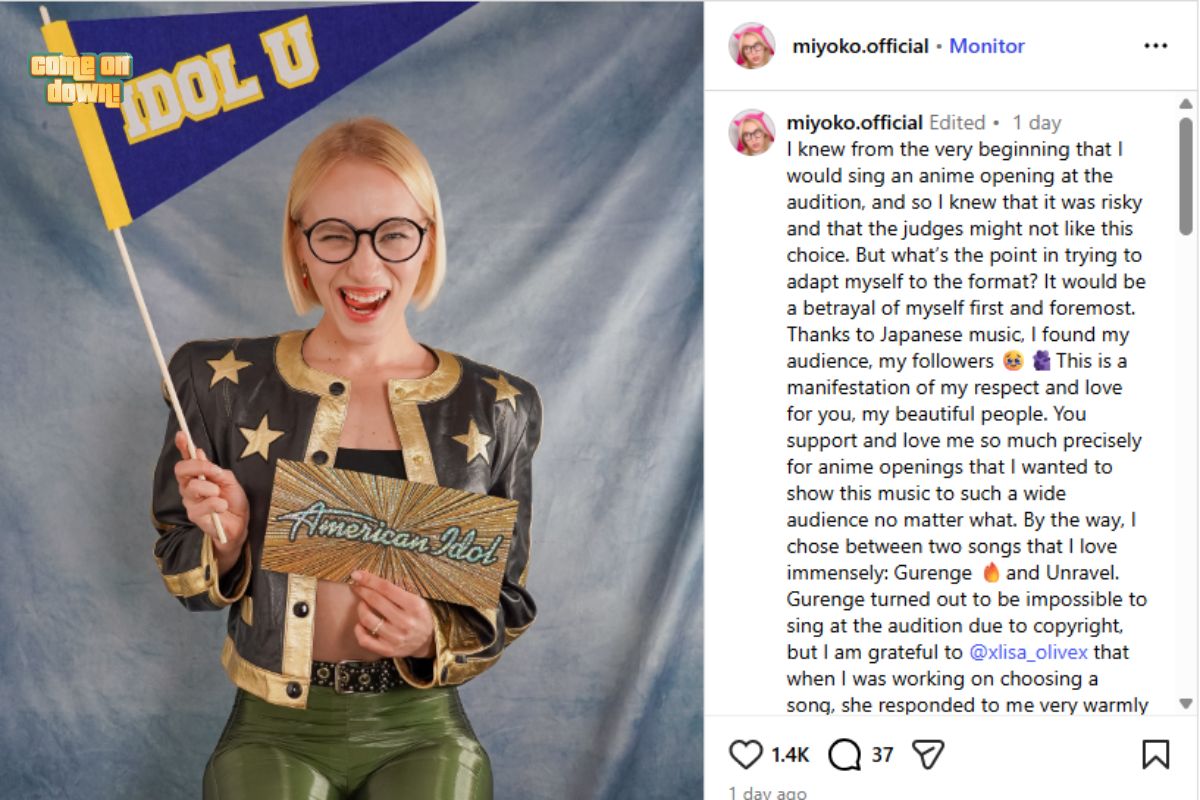Screen dimensions: 1200x800
Task: Click the American Idol sign in the photo
Action: click(391, 533)
